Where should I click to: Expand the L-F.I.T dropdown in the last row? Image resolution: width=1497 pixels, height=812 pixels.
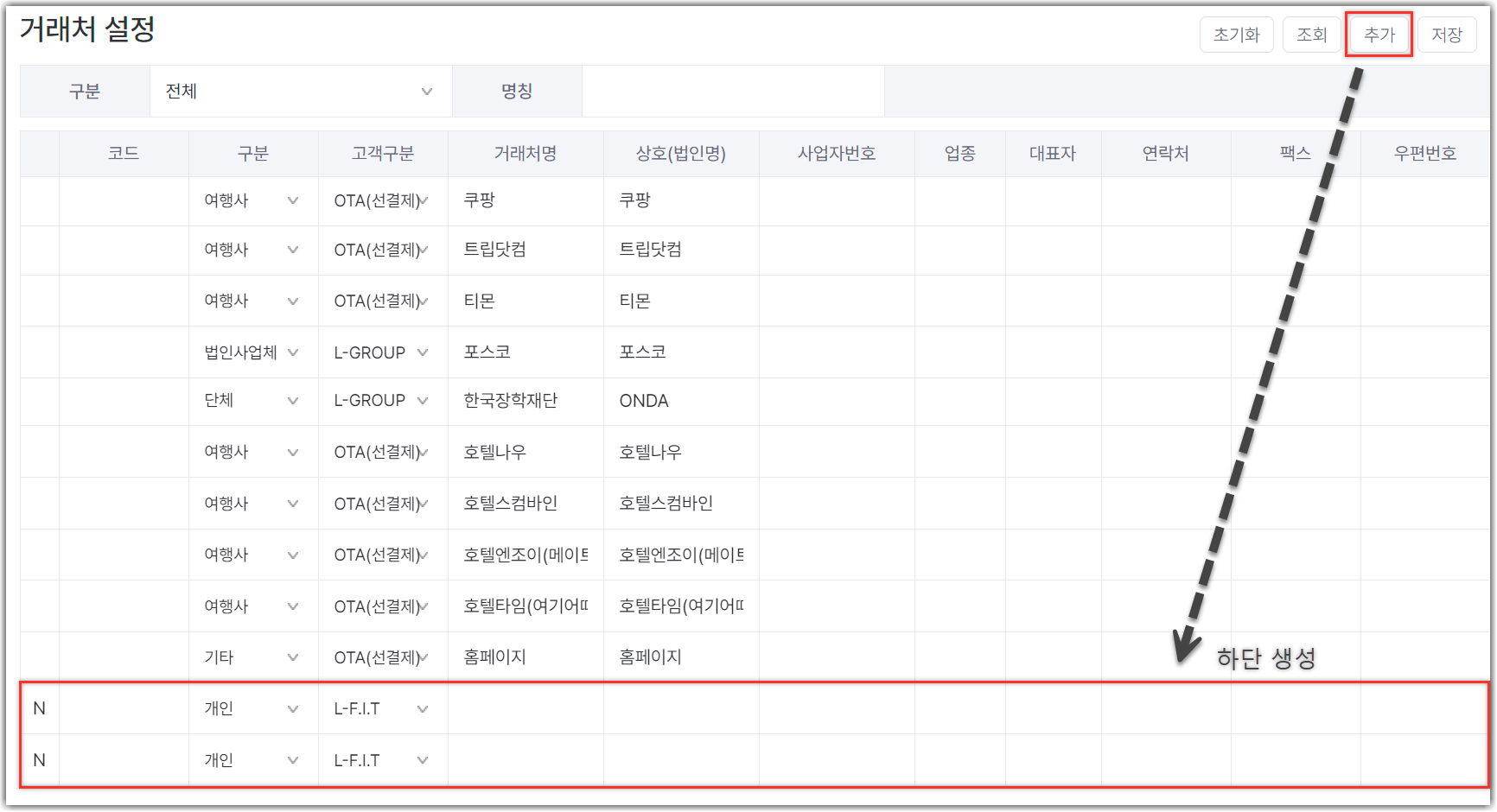click(382, 760)
